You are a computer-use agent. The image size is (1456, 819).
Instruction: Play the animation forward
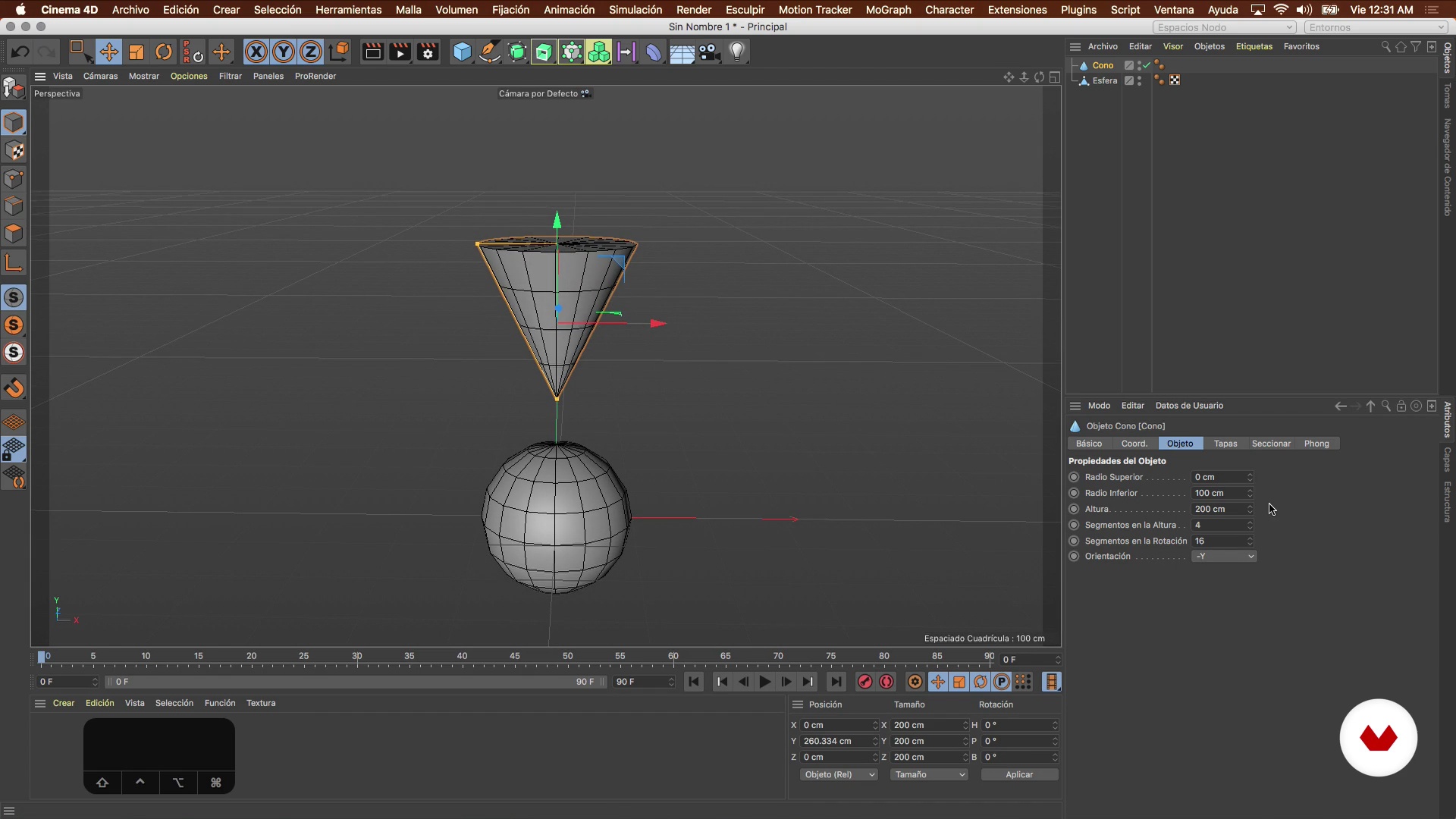coord(765,682)
